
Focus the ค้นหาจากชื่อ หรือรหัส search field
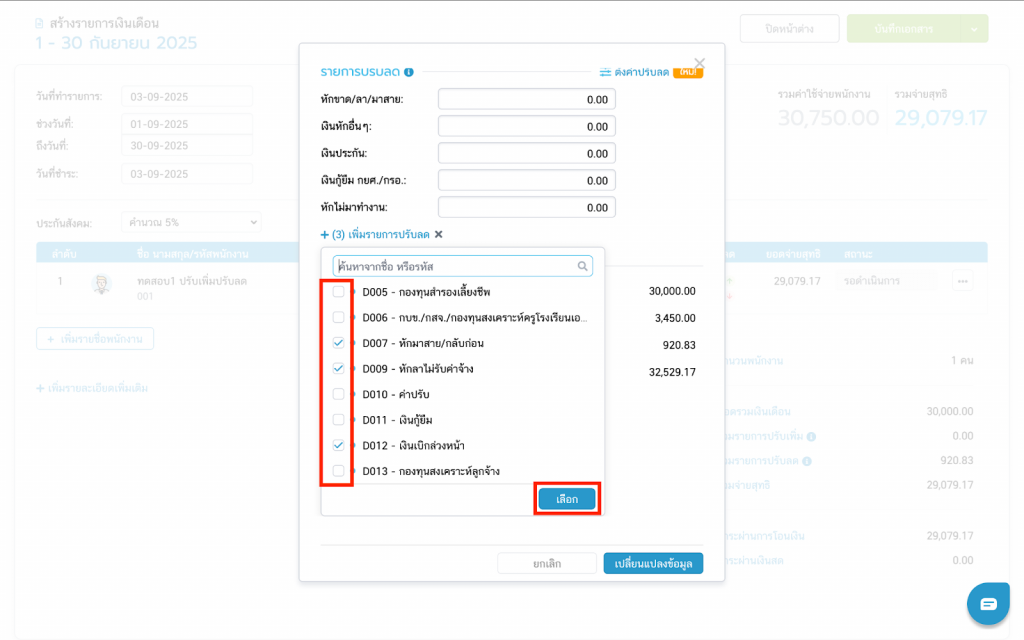pos(455,267)
